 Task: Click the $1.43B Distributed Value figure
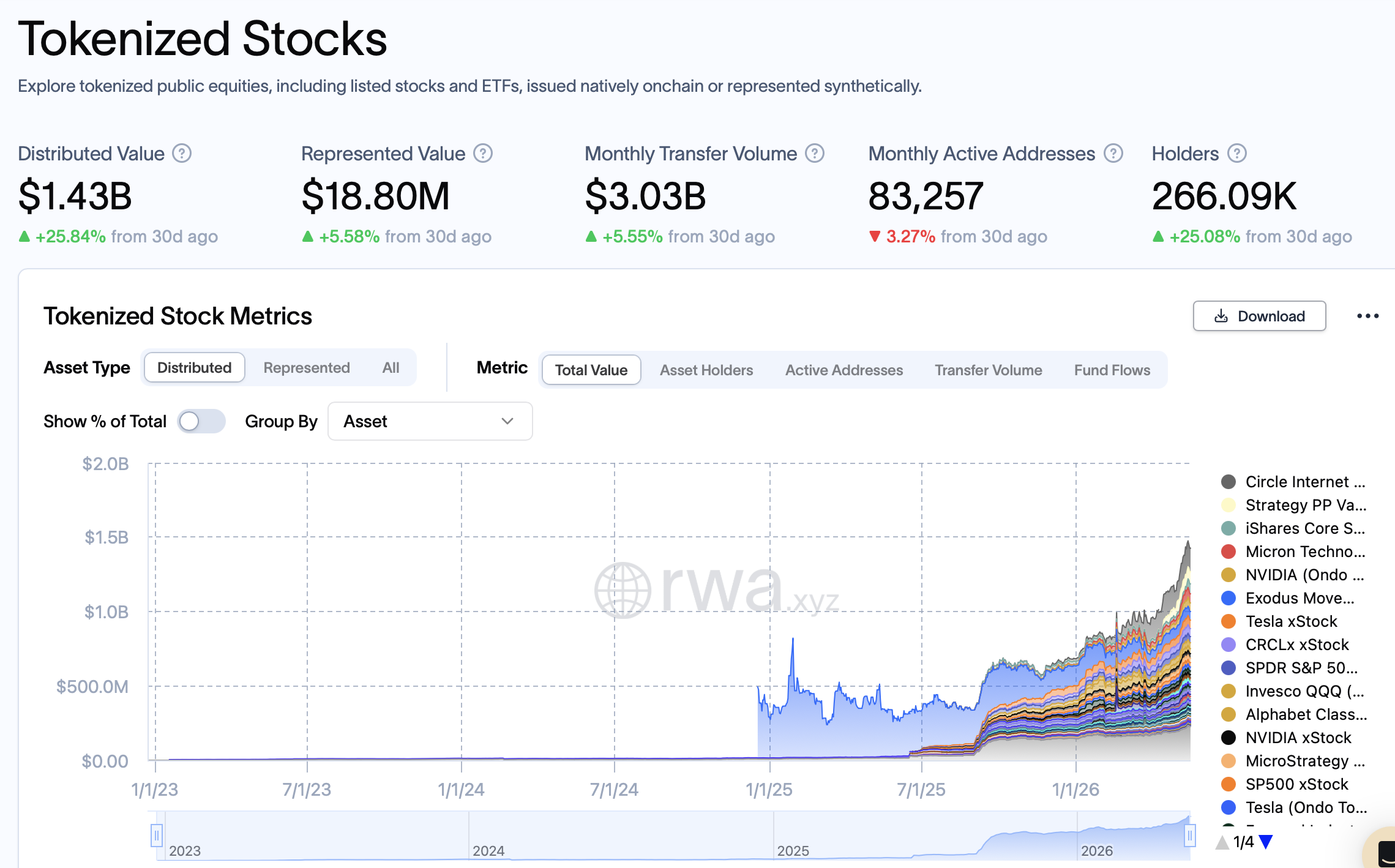(75, 196)
